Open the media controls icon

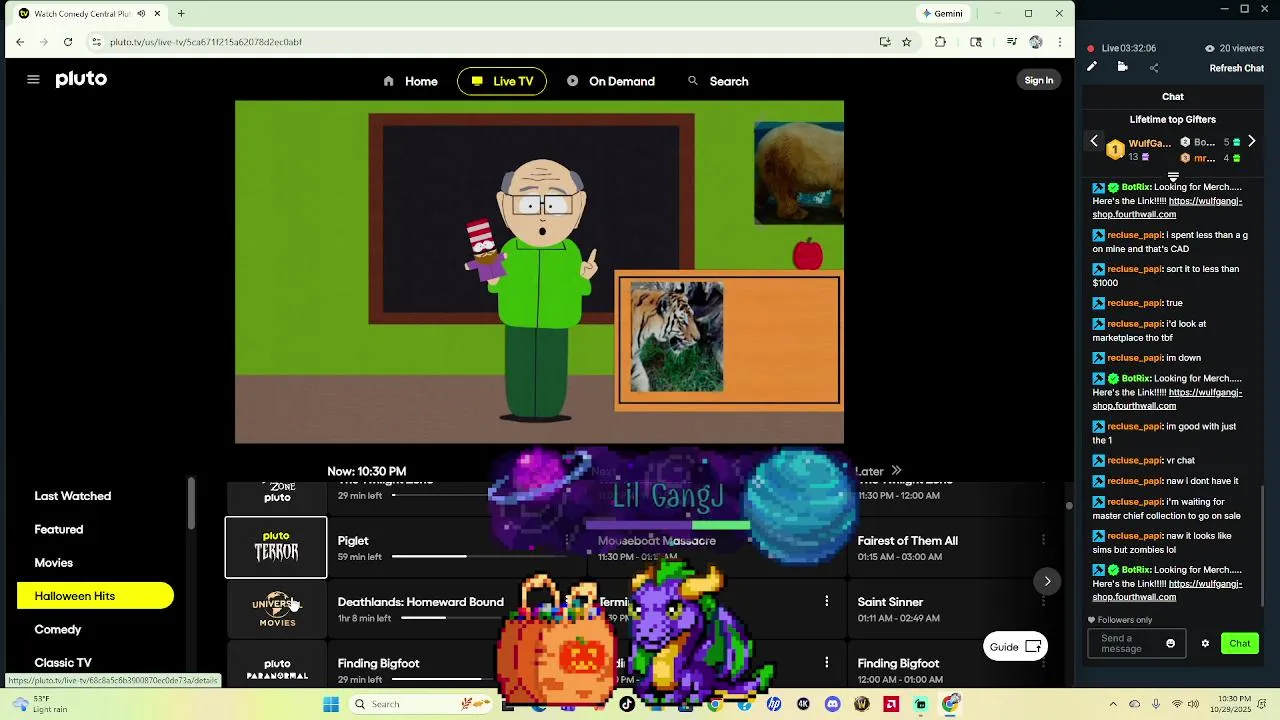[1012, 42]
